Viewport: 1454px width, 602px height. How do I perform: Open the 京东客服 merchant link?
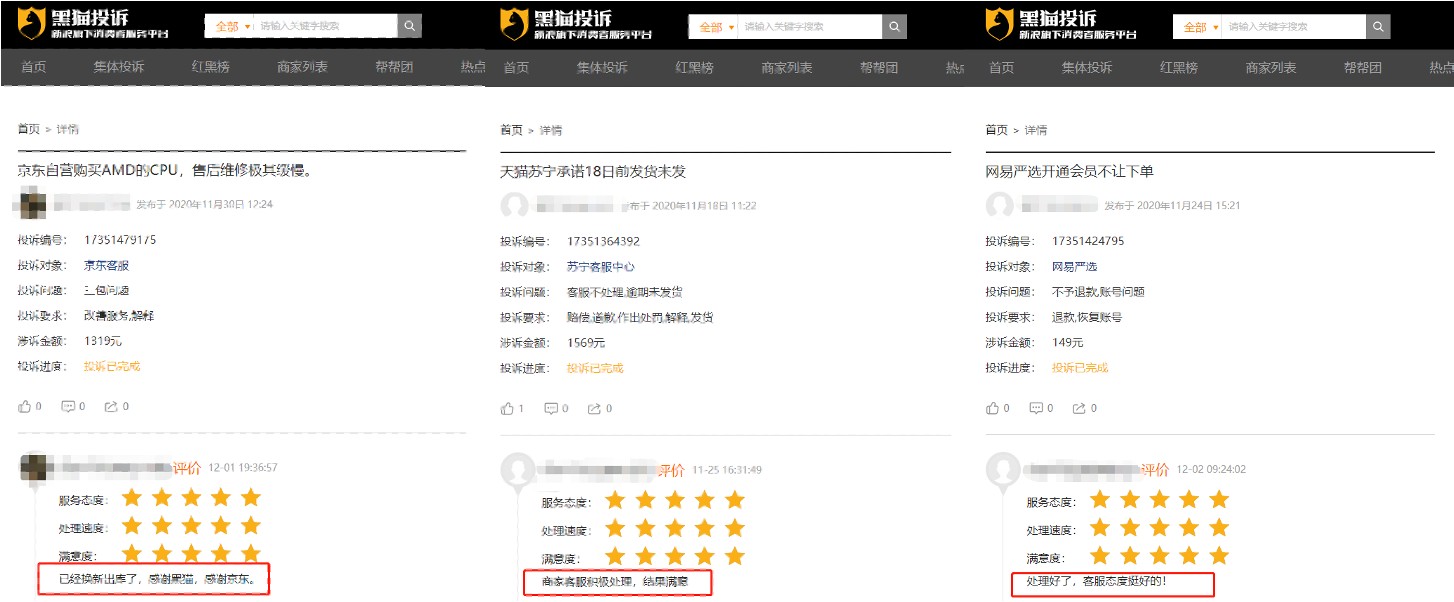coord(106,266)
